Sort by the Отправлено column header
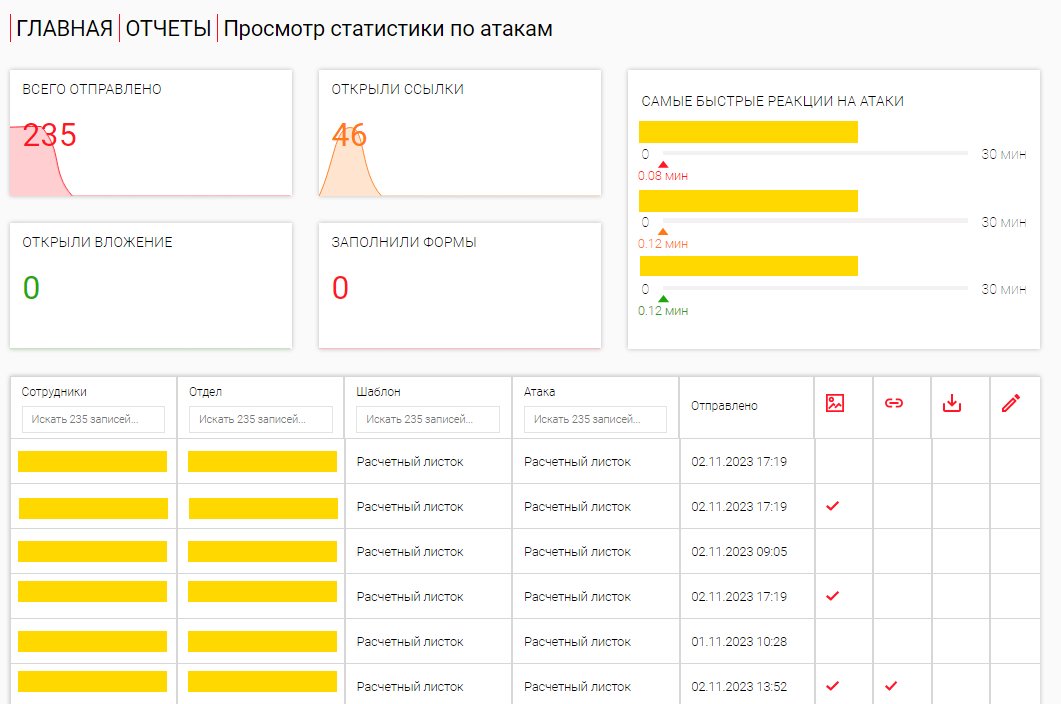Image resolution: width=1061 pixels, height=704 pixels. (724, 405)
